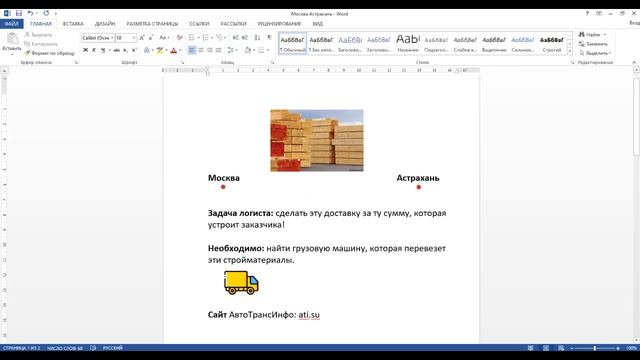This screenshot has width=640, height=360.
Task: Open text effects and typography
Action: [x=147, y=50]
